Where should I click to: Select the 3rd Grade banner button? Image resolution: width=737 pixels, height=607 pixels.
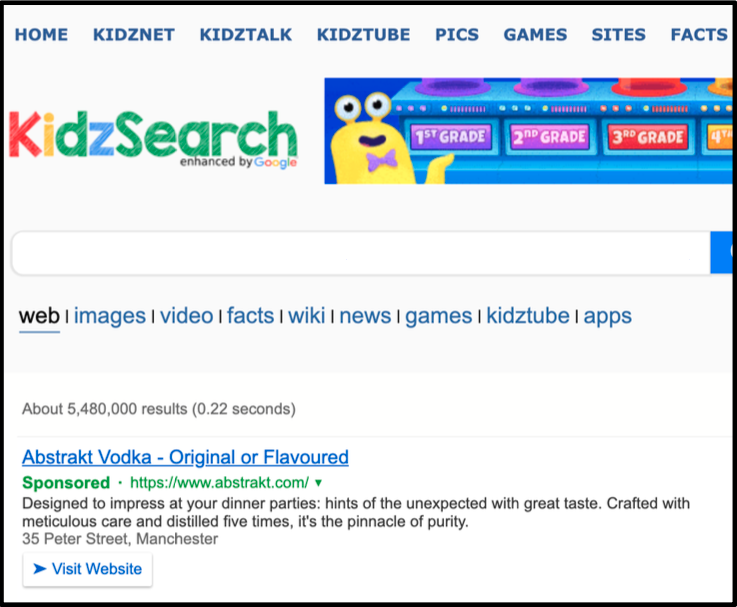(647, 137)
